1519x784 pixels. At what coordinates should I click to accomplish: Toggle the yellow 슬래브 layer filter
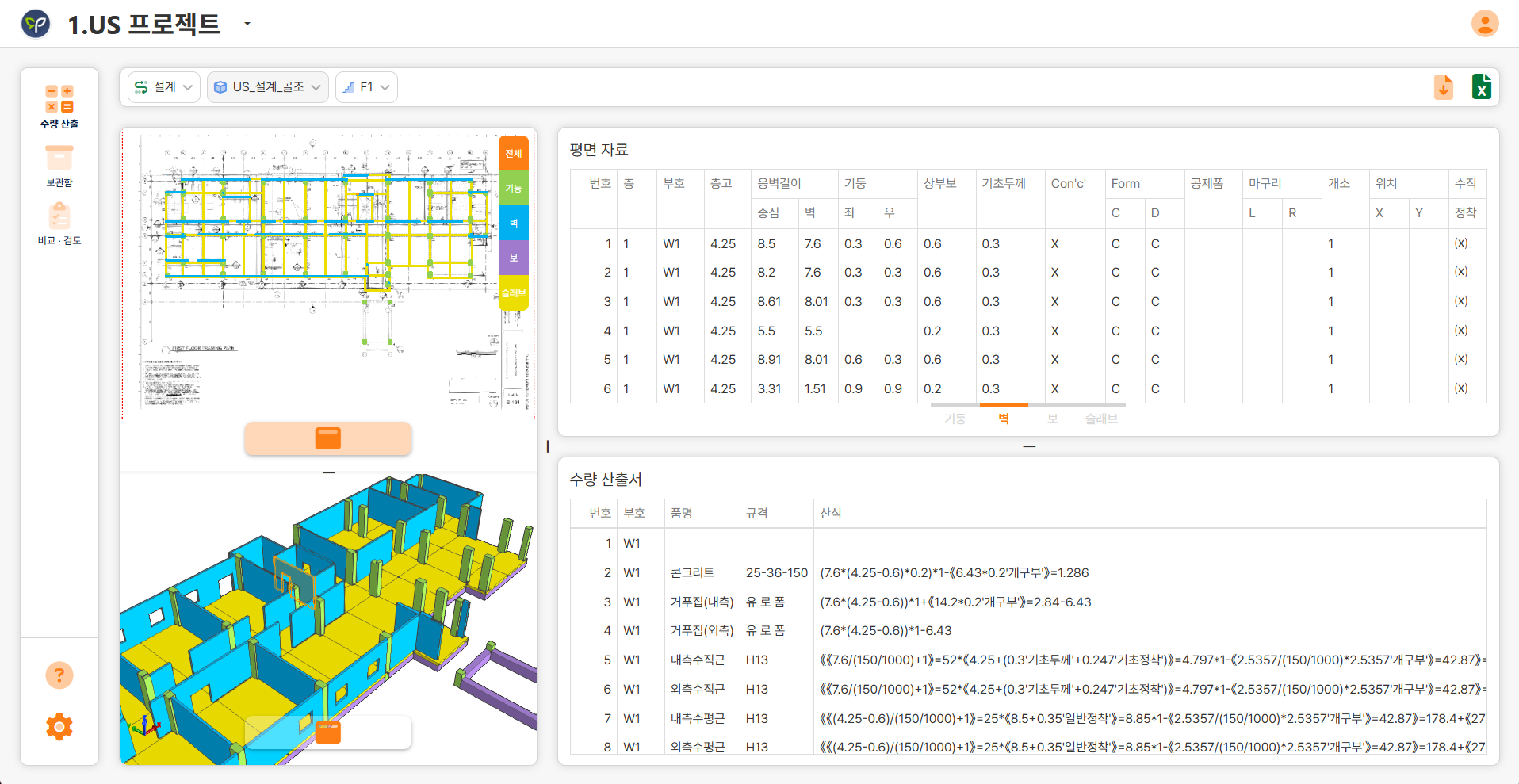pos(514,293)
